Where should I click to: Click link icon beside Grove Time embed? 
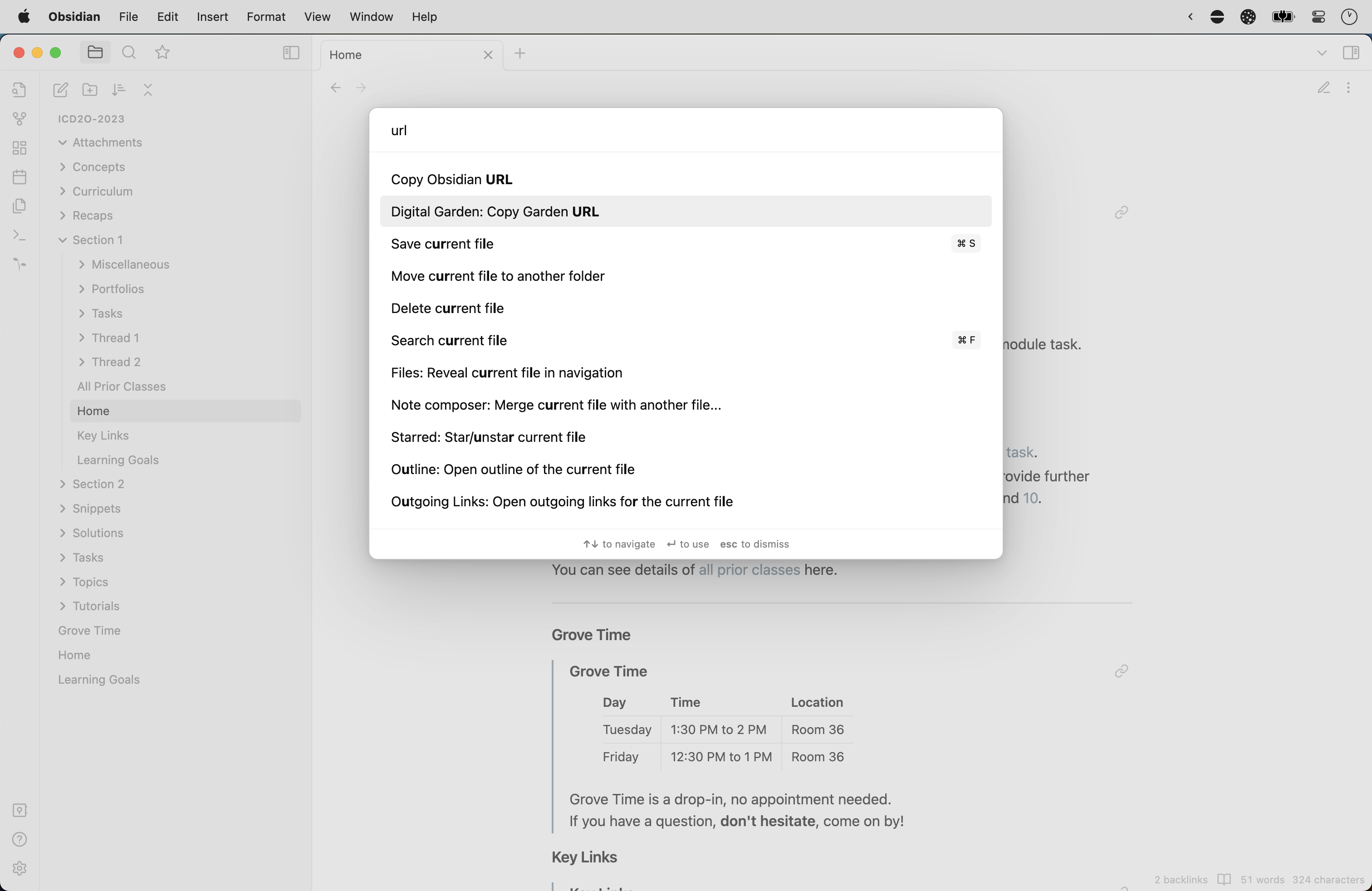coord(1121,671)
